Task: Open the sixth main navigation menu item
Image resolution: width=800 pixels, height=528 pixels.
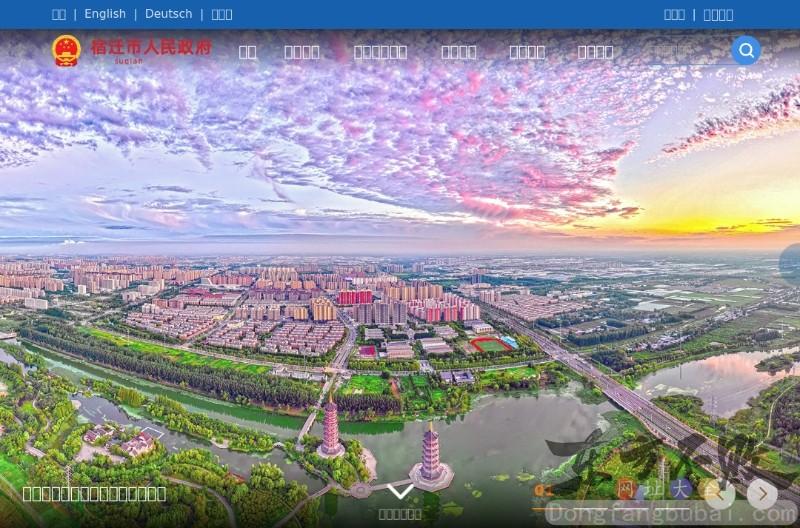Action: (x=596, y=52)
